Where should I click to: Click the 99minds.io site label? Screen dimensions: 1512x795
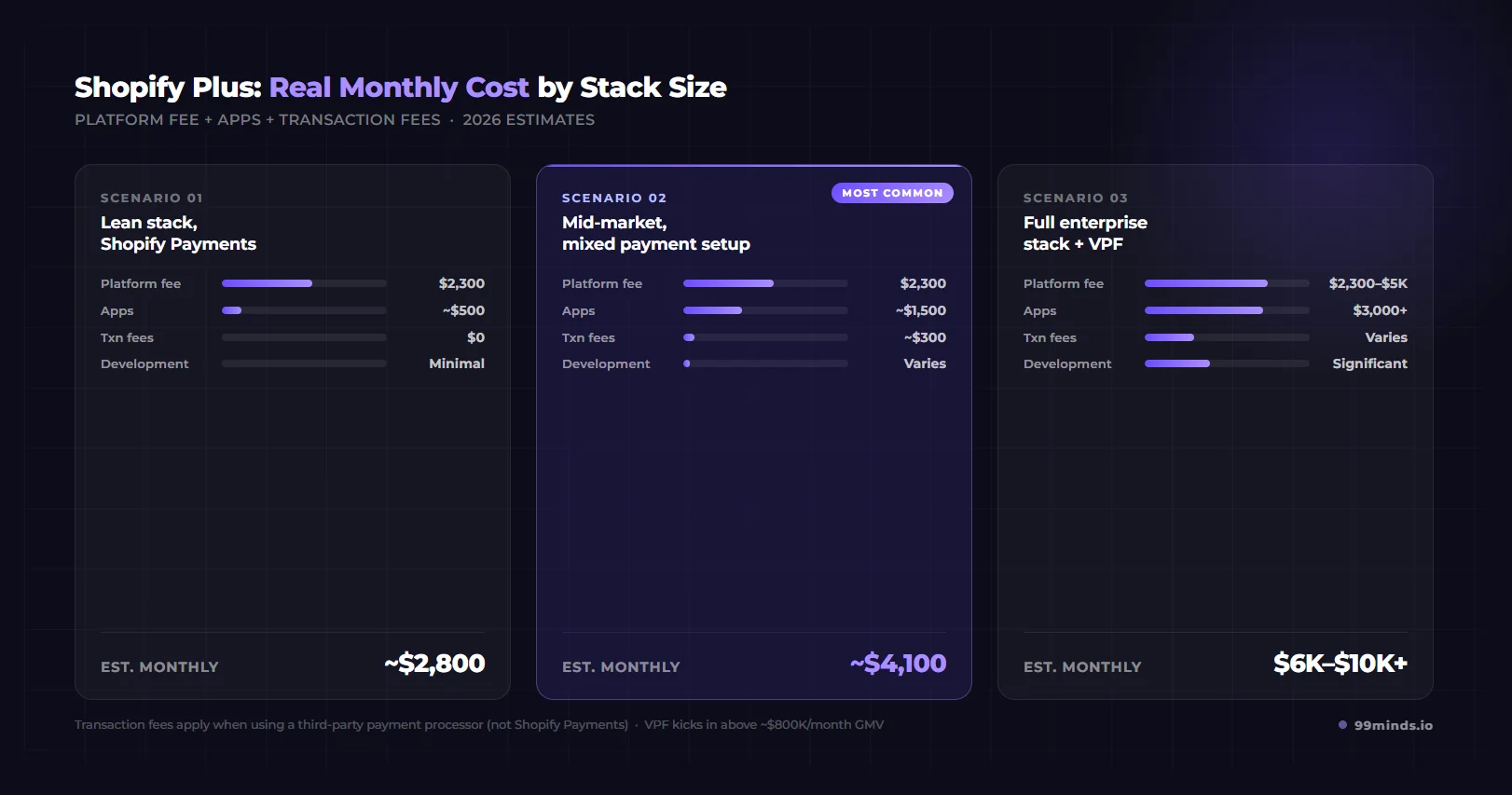tap(1393, 725)
